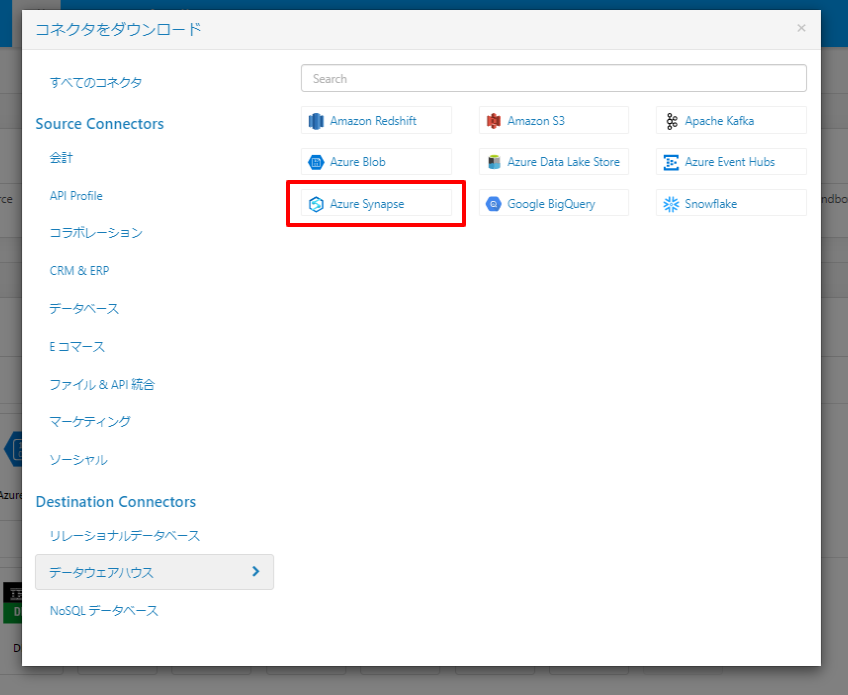Image resolution: width=848 pixels, height=695 pixels.
Task: Select the Azure Synapse label
Action: pos(367,204)
